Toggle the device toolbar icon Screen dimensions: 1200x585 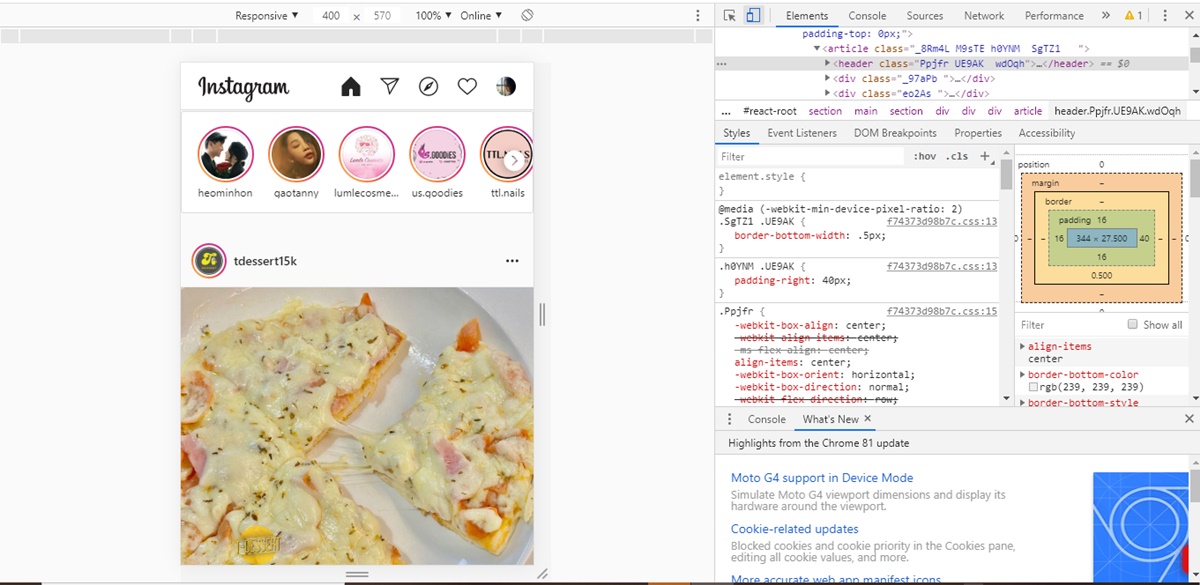click(x=753, y=16)
